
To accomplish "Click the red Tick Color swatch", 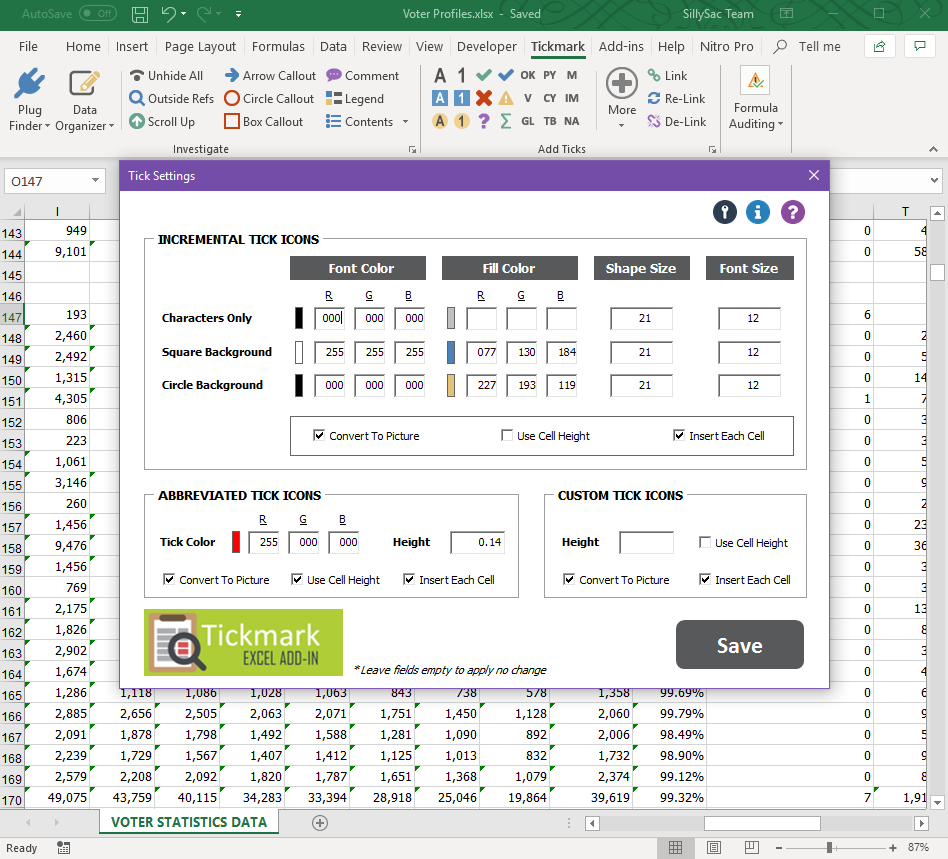I will point(237,542).
